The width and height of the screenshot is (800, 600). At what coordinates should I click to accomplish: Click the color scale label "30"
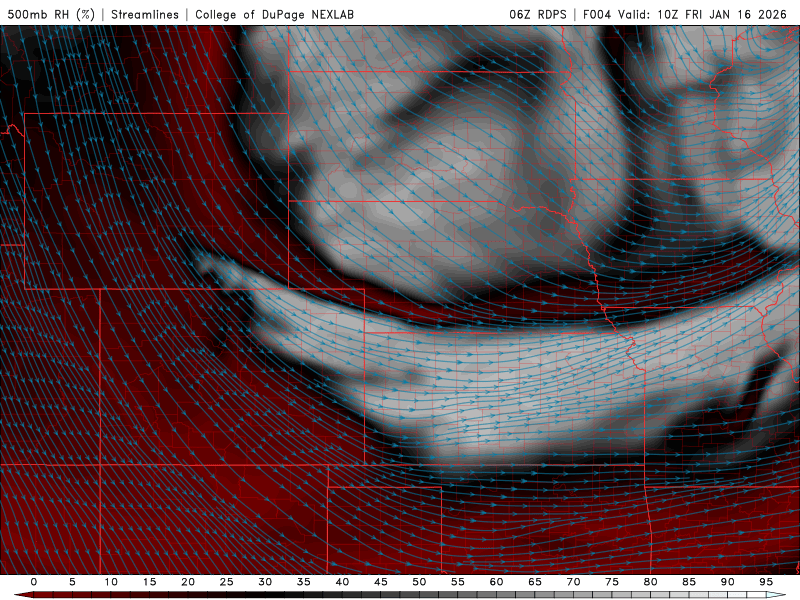[265, 582]
